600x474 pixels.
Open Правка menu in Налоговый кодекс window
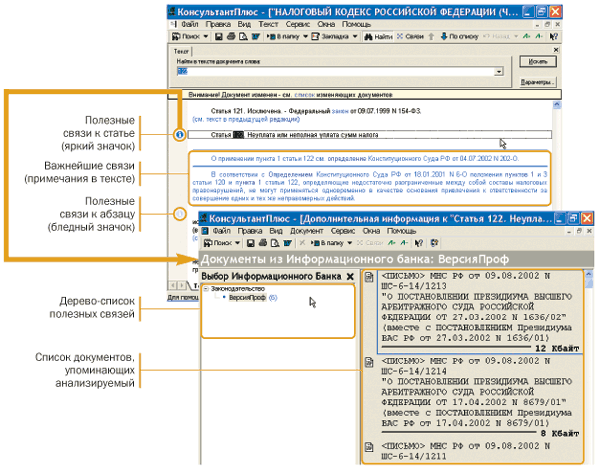point(218,24)
